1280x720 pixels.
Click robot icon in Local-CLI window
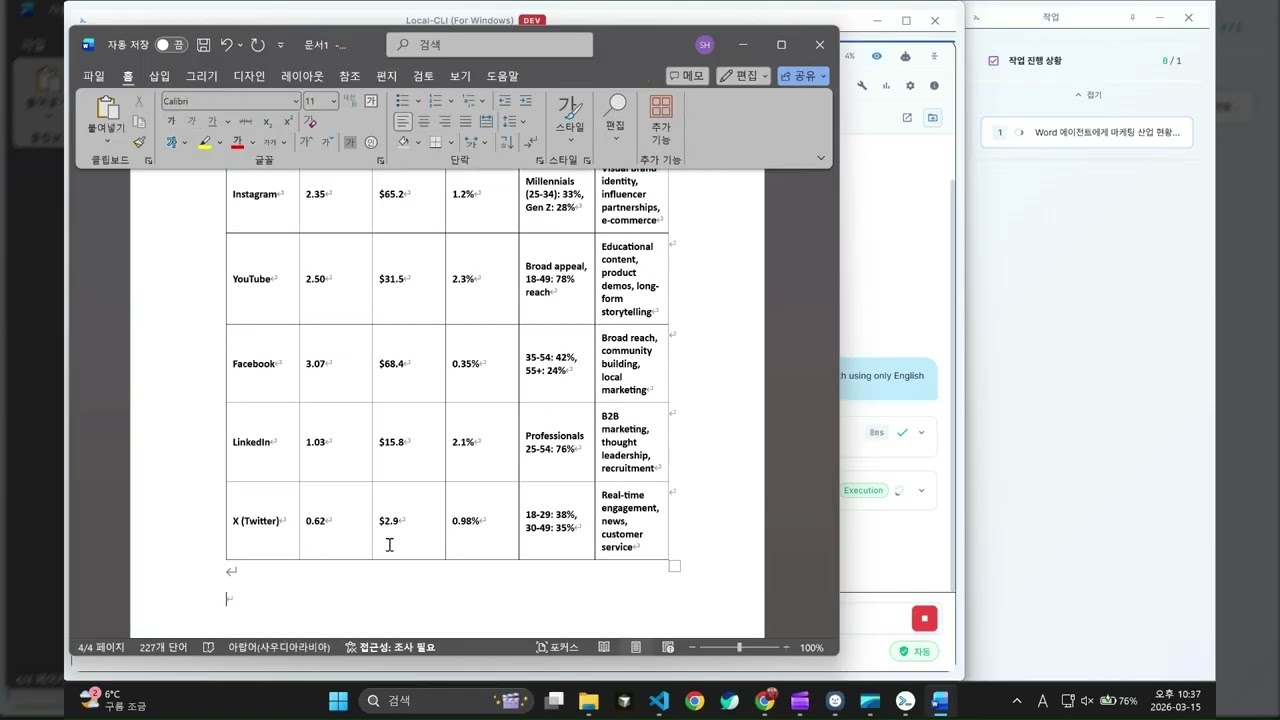click(x=905, y=56)
